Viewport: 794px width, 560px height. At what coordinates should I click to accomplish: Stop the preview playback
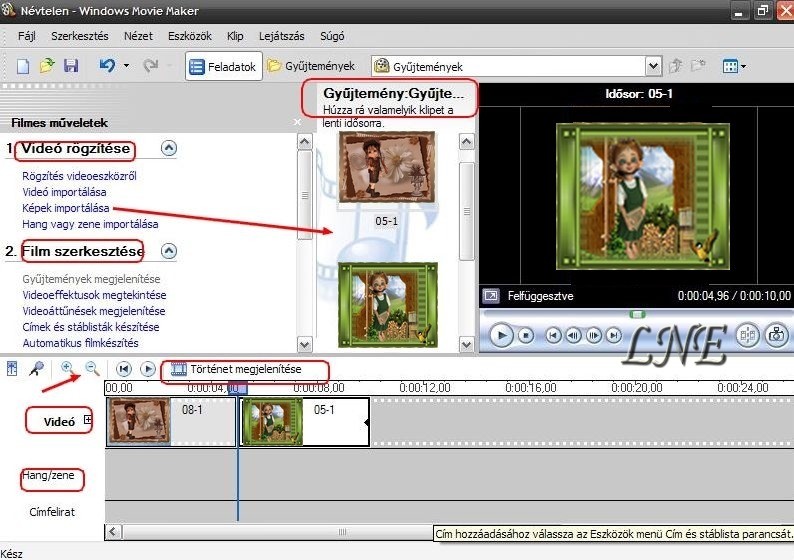click(526, 335)
